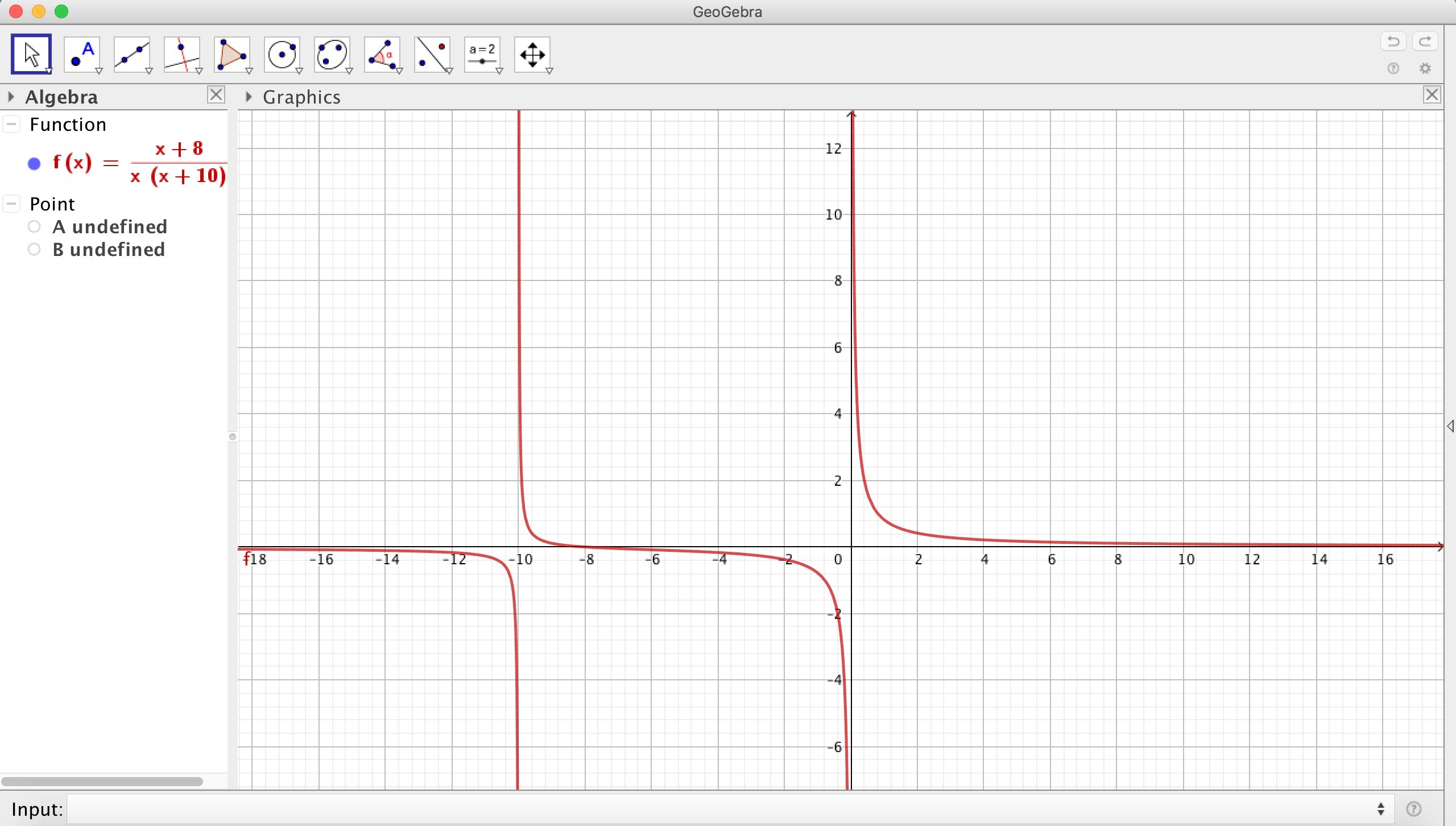The height and width of the screenshot is (826, 1456).
Task: Activate the Move Graphics View tool
Action: coord(532,55)
